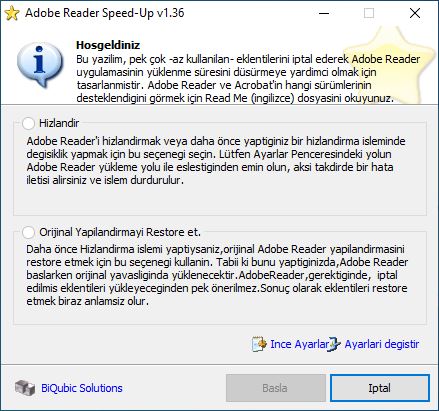Visit the BiQubic Solutions link
This screenshot has height=411, width=439.
point(82,388)
